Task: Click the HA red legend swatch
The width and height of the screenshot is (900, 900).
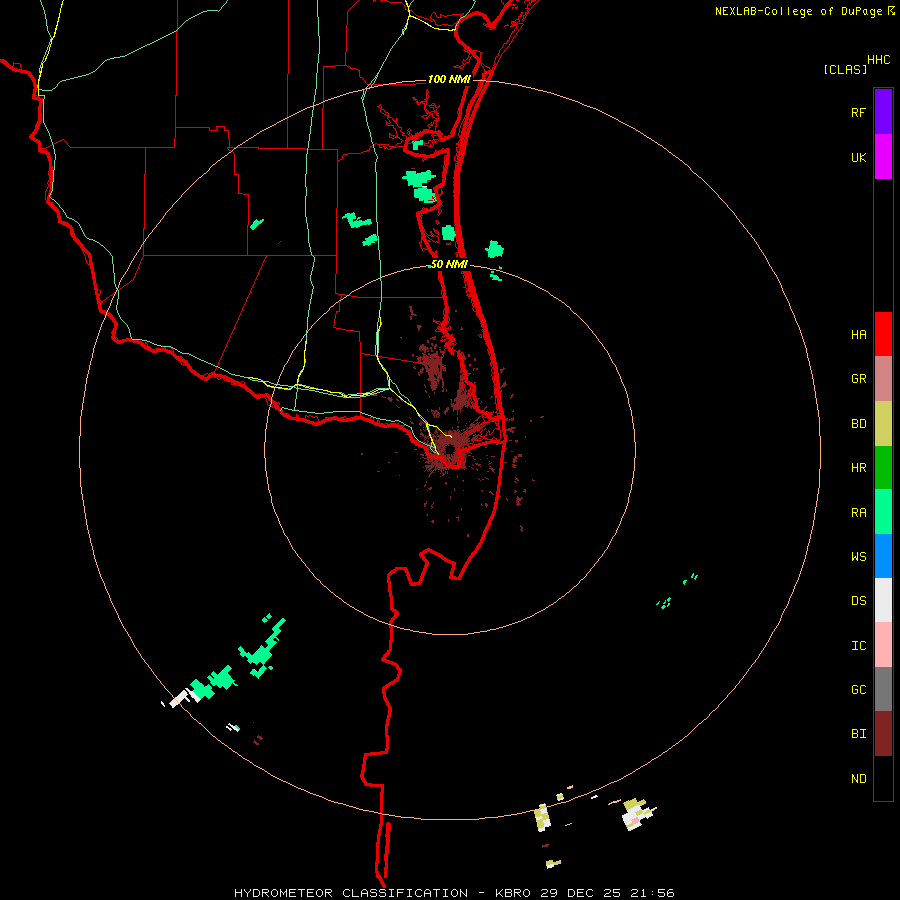Action: 883,334
